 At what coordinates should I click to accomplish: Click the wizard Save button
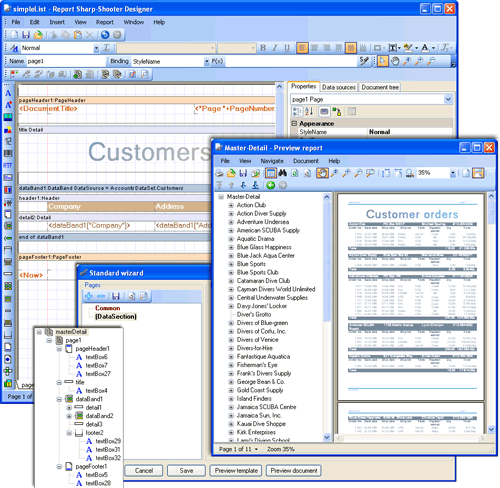[x=186, y=471]
